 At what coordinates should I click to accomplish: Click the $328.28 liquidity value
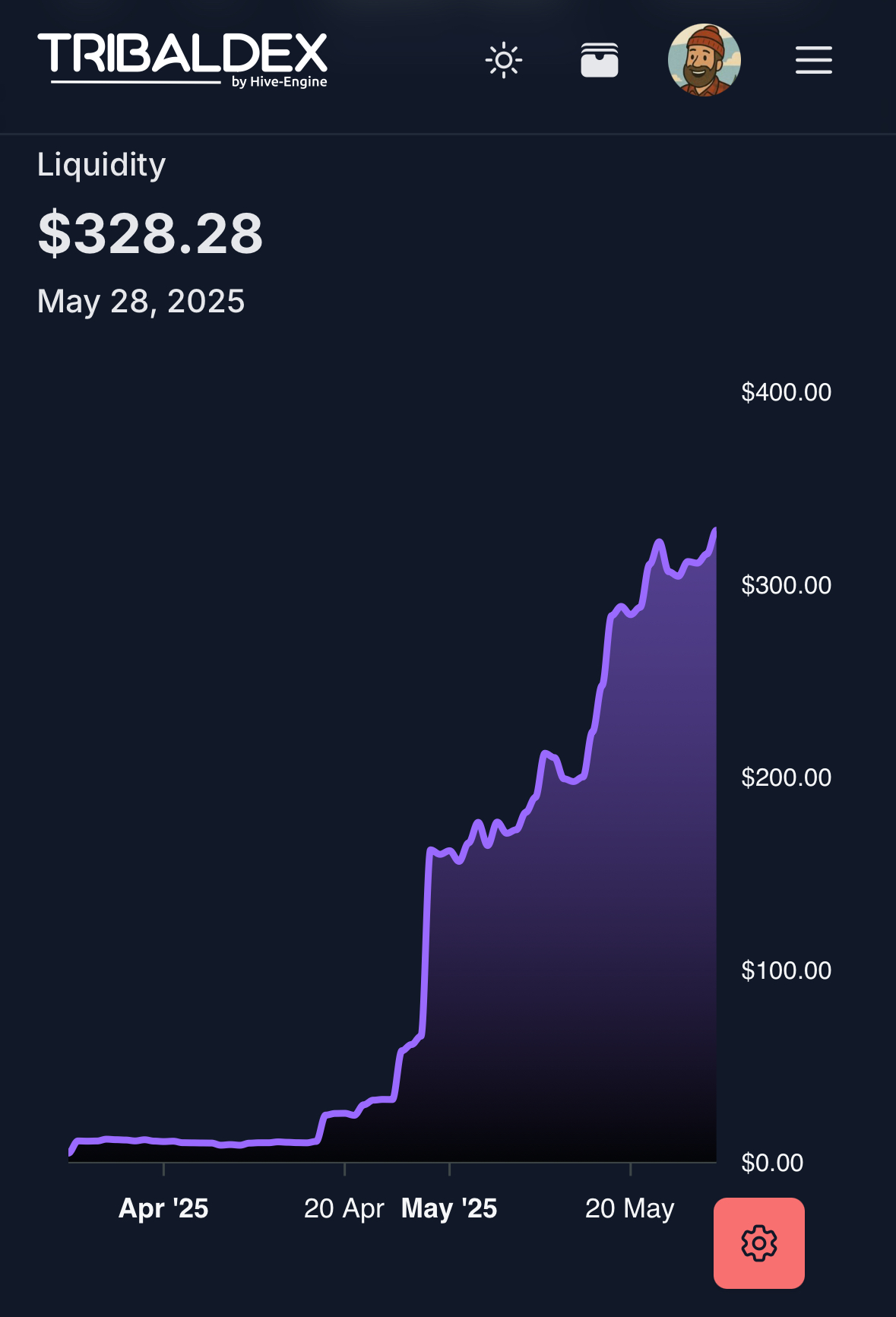(150, 233)
